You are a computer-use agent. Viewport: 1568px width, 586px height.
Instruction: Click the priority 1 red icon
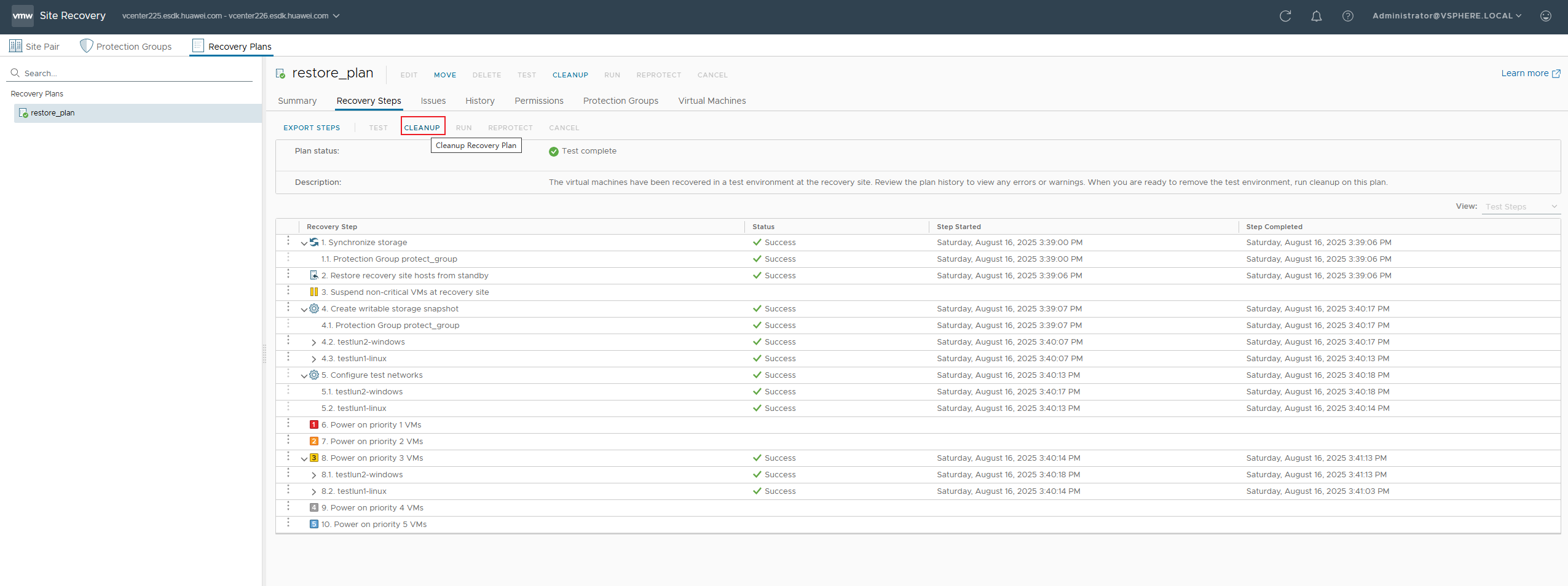tap(314, 424)
